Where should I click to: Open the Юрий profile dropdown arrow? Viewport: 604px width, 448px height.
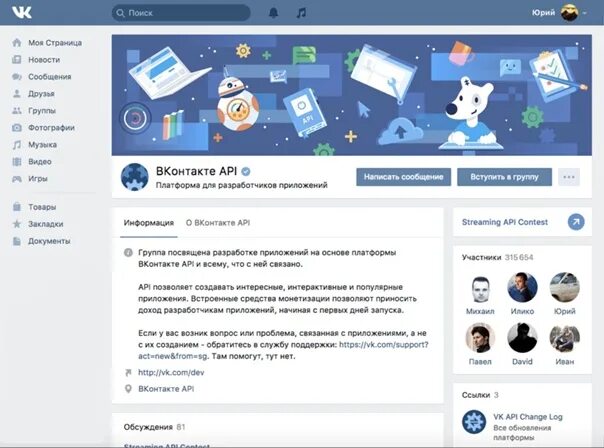click(x=584, y=13)
